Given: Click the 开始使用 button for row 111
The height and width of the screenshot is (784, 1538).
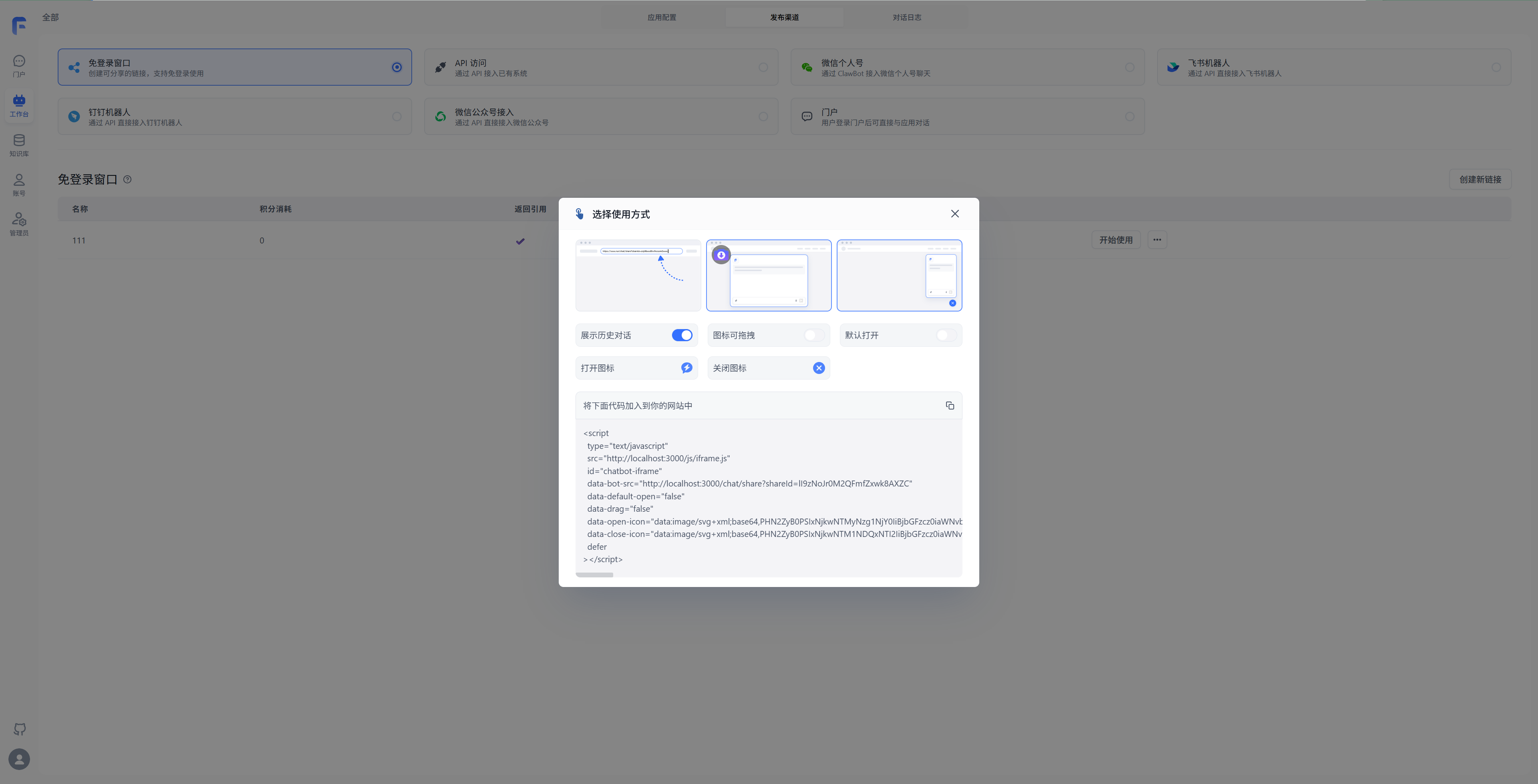Looking at the screenshot, I should coord(1116,240).
